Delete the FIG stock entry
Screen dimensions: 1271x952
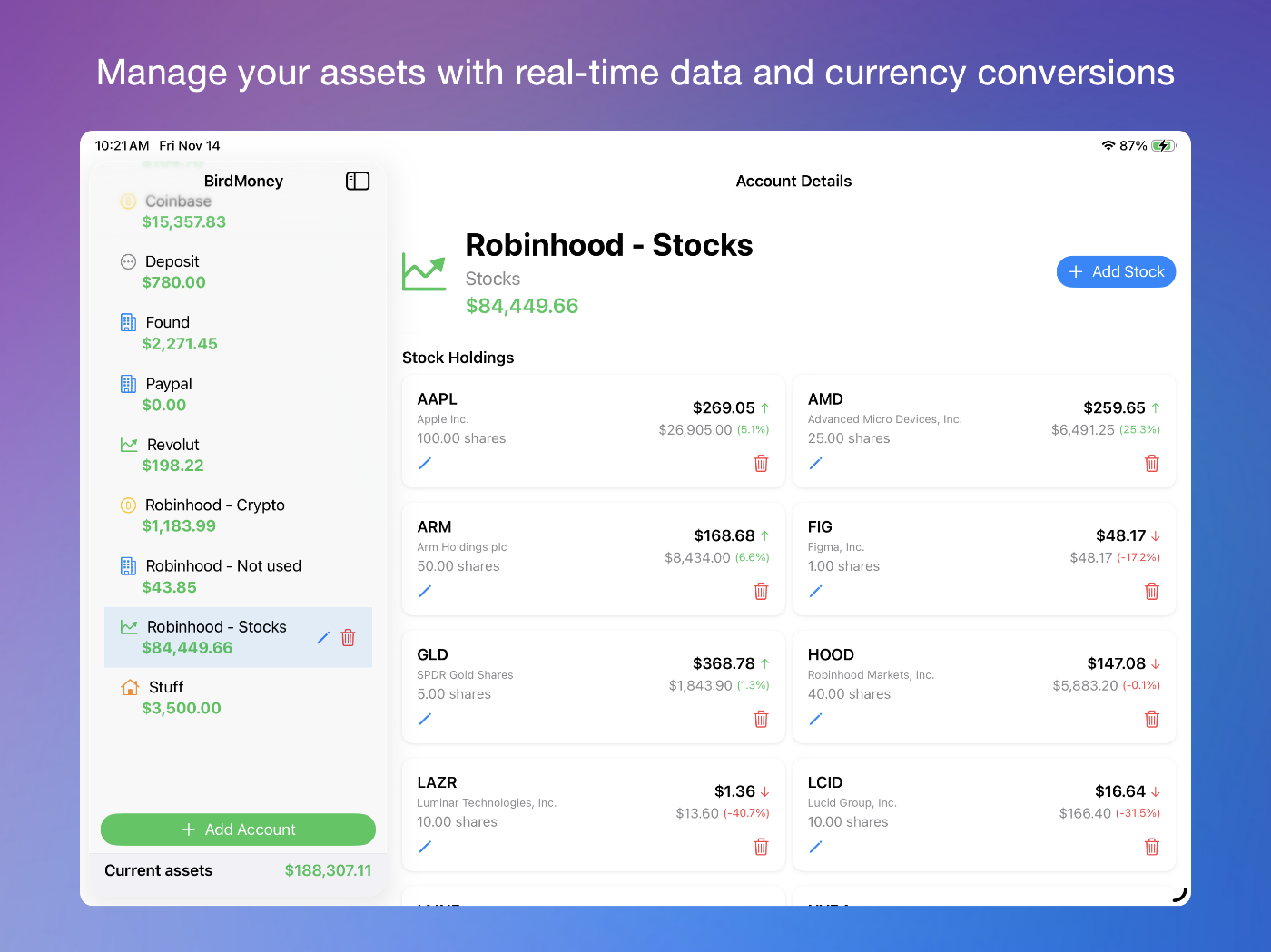[x=1151, y=592]
